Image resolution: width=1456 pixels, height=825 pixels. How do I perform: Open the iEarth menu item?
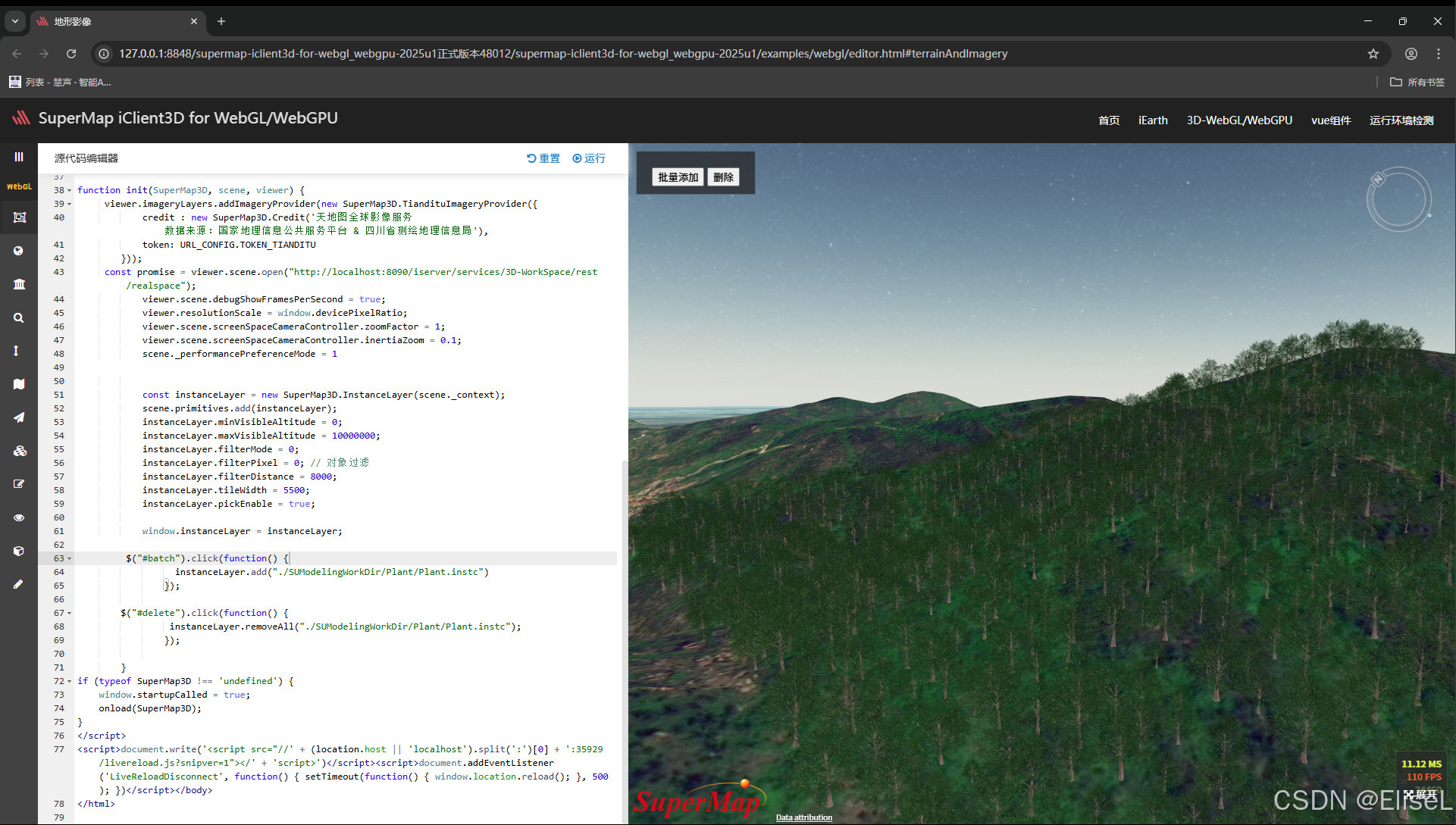[x=1153, y=120]
